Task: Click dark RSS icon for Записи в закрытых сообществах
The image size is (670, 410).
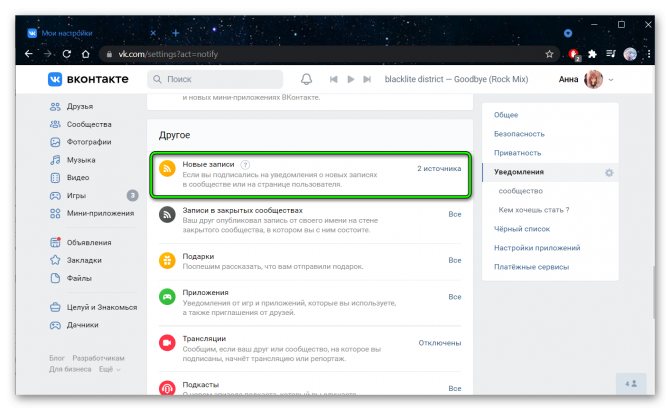Action: 167,214
